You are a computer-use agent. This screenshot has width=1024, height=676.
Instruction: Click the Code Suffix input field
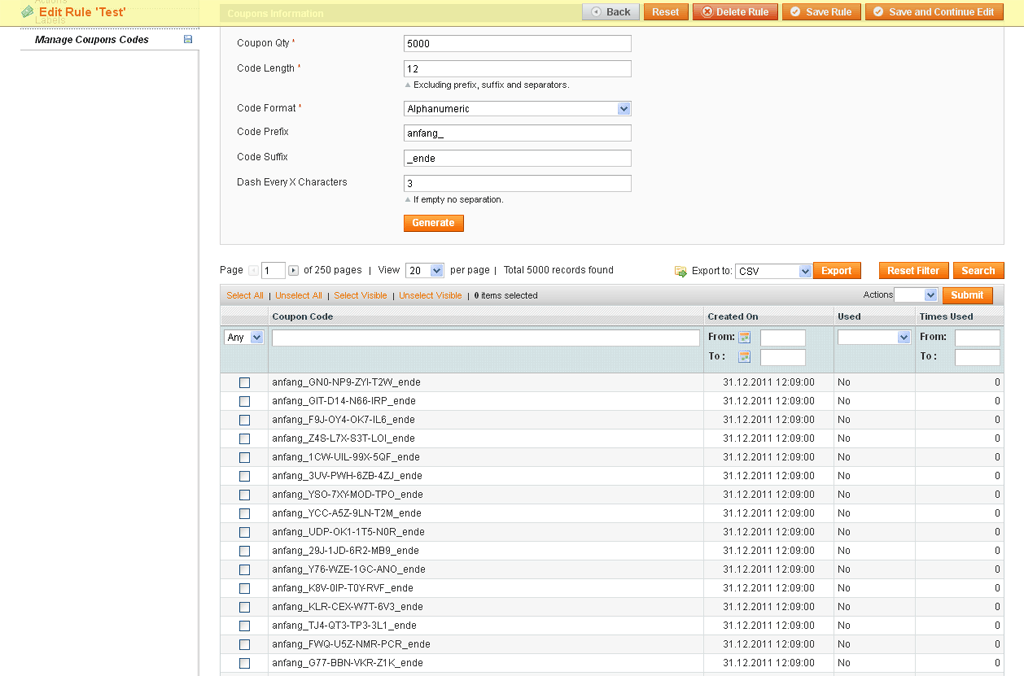pyautogui.click(x=517, y=158)
